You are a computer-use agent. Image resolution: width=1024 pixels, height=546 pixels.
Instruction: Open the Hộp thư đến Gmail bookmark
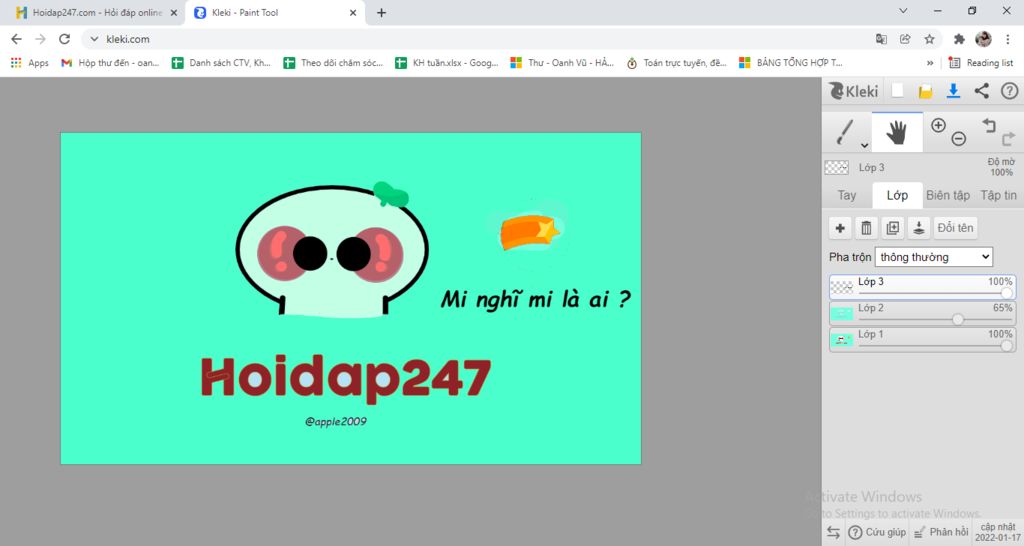click(x=110, y=63)
